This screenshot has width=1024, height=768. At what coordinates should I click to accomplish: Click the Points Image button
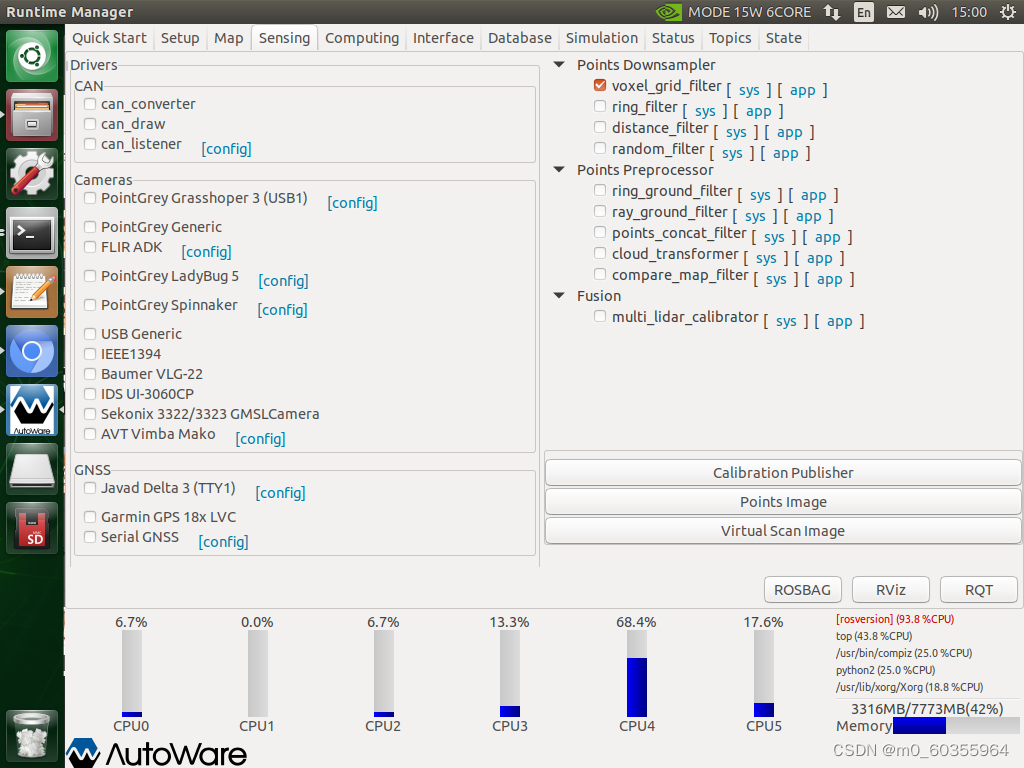[x=782, y=502]
